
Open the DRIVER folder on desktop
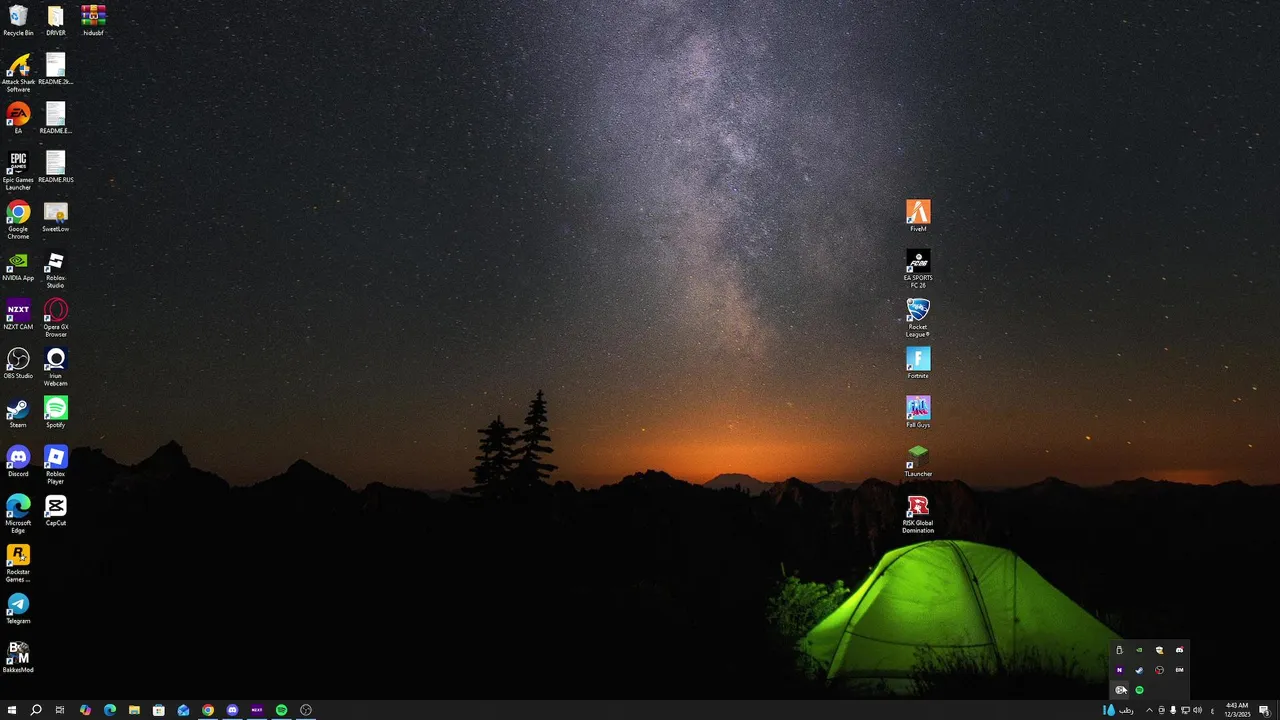pos(56,20)
